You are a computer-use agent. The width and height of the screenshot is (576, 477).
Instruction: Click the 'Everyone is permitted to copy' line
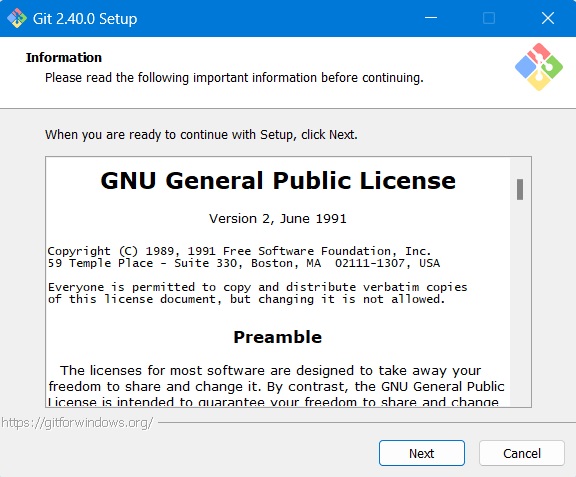click(x=258, y=287)
